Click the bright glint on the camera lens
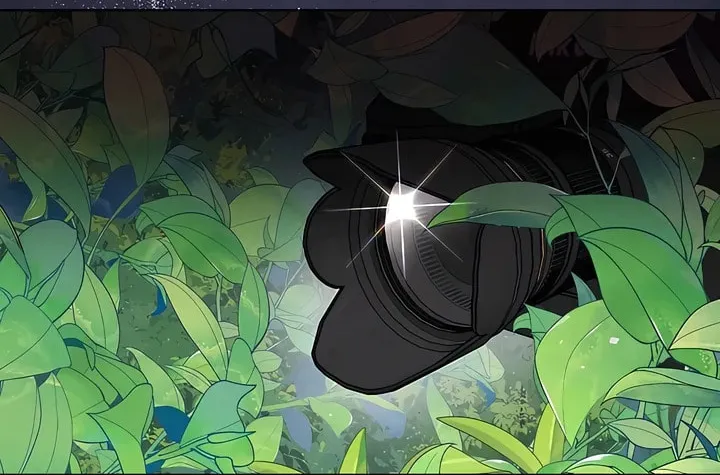This screenshot has height=475, width=720. point(401,209)
